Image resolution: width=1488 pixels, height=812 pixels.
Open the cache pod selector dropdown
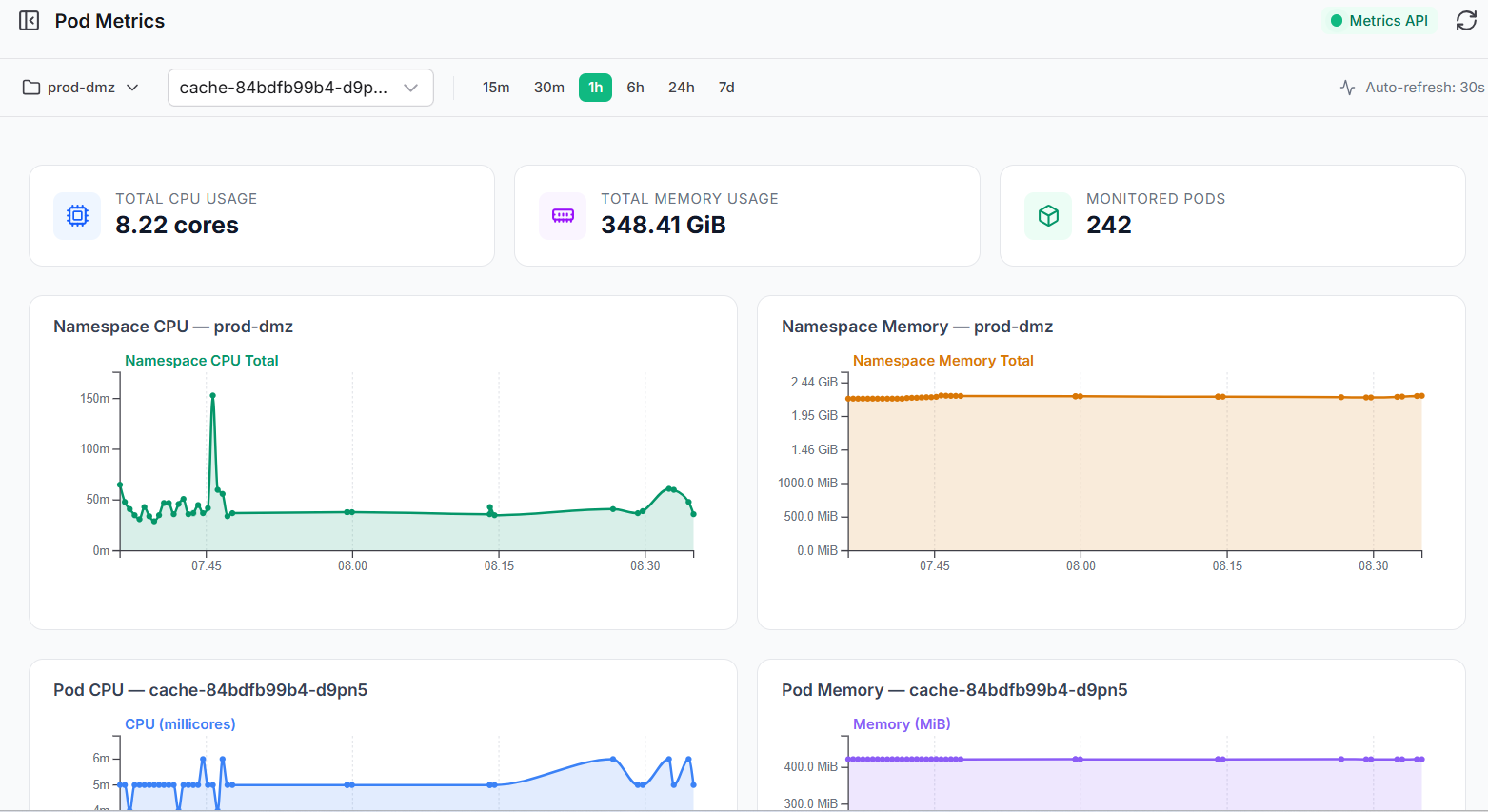point(301,88)
